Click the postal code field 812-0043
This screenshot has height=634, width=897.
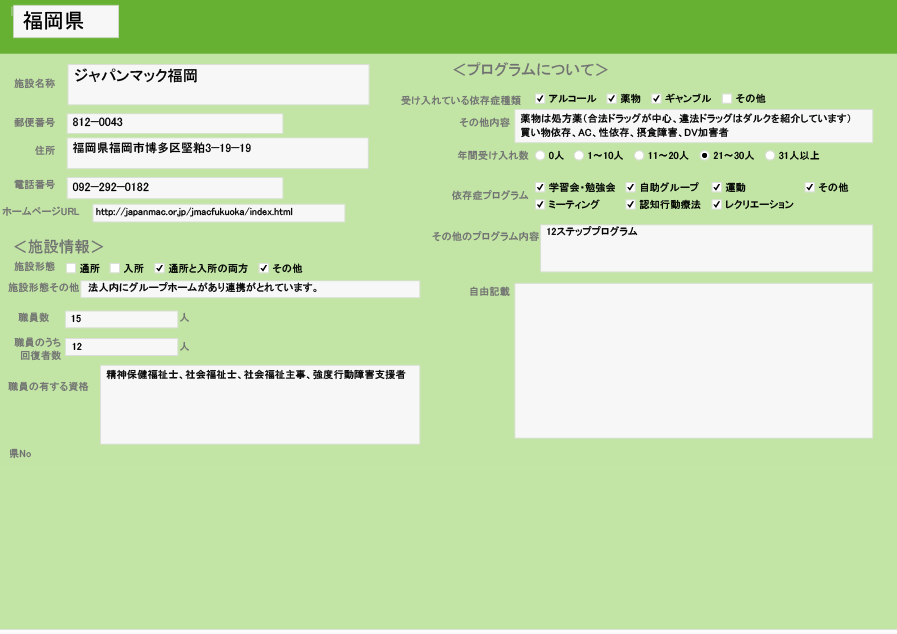point(174,123)
